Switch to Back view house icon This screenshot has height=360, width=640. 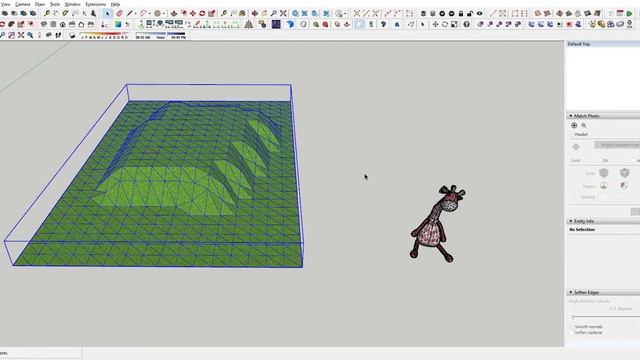tap(81, 24)
